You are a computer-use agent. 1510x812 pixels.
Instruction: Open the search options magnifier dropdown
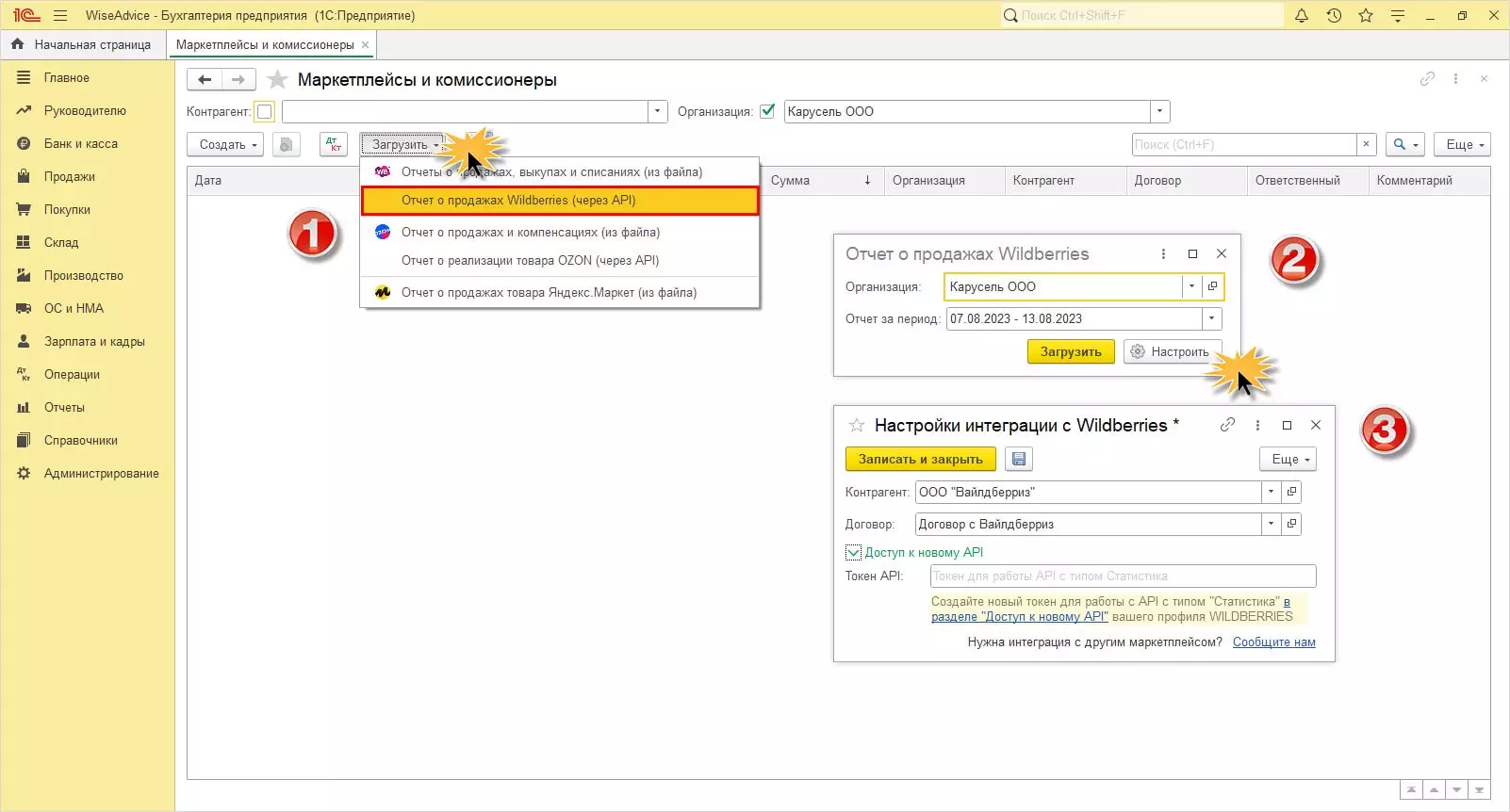[x=1404, y=144]
